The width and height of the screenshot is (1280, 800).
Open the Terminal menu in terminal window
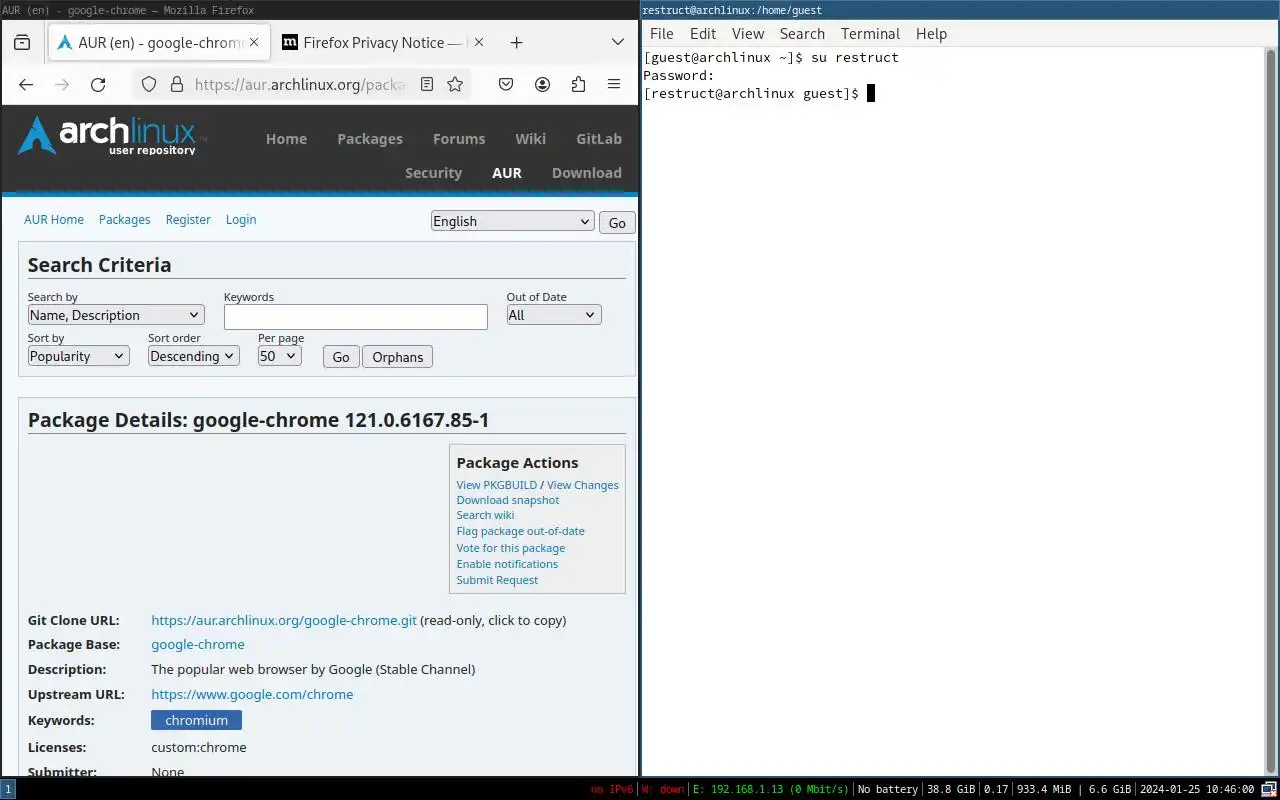(x=870, y=34)
